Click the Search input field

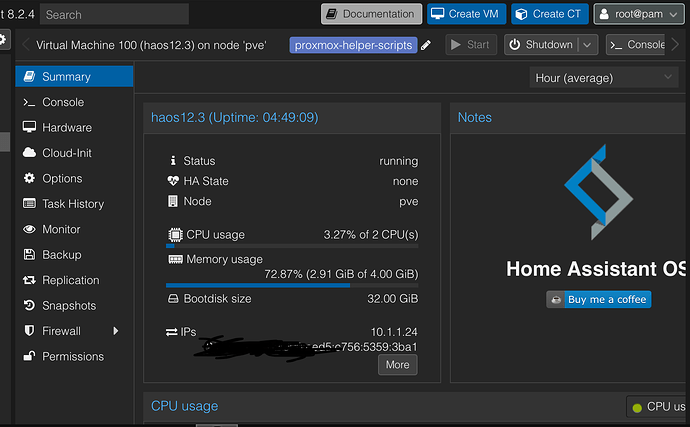[114, 15]
